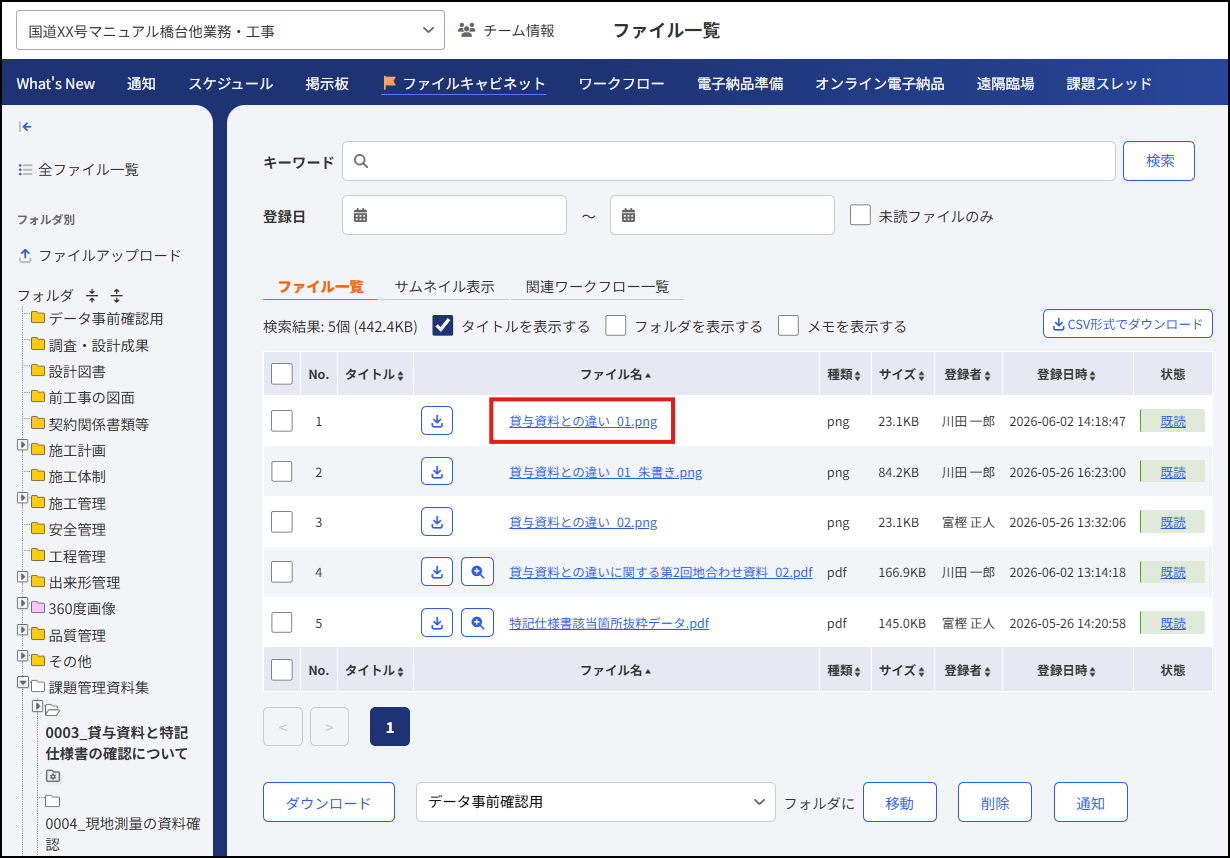Open the What's New menu
Screen dimensions: 1230x858
coord(56,84)
